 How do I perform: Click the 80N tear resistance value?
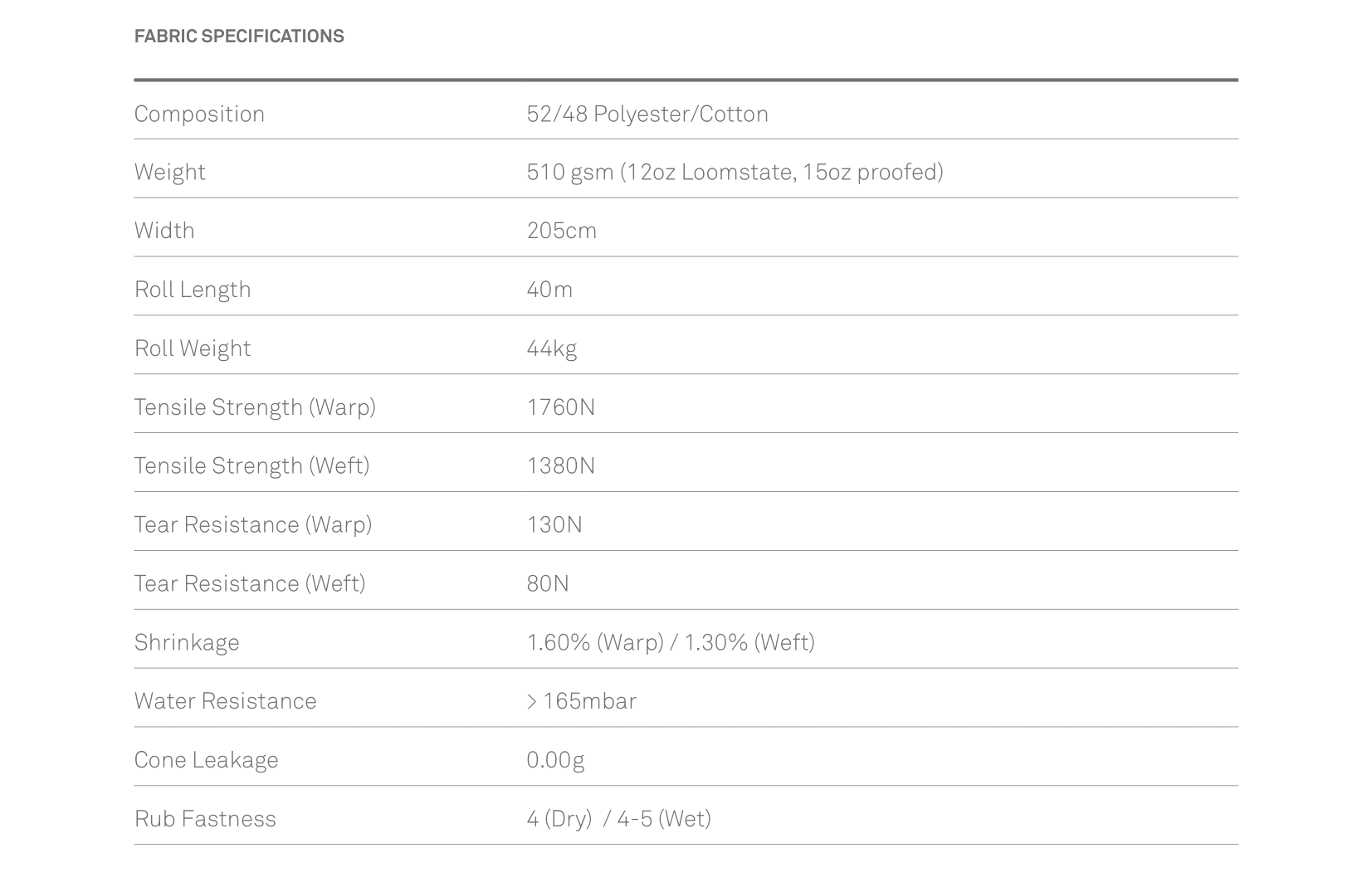point(547,583)
